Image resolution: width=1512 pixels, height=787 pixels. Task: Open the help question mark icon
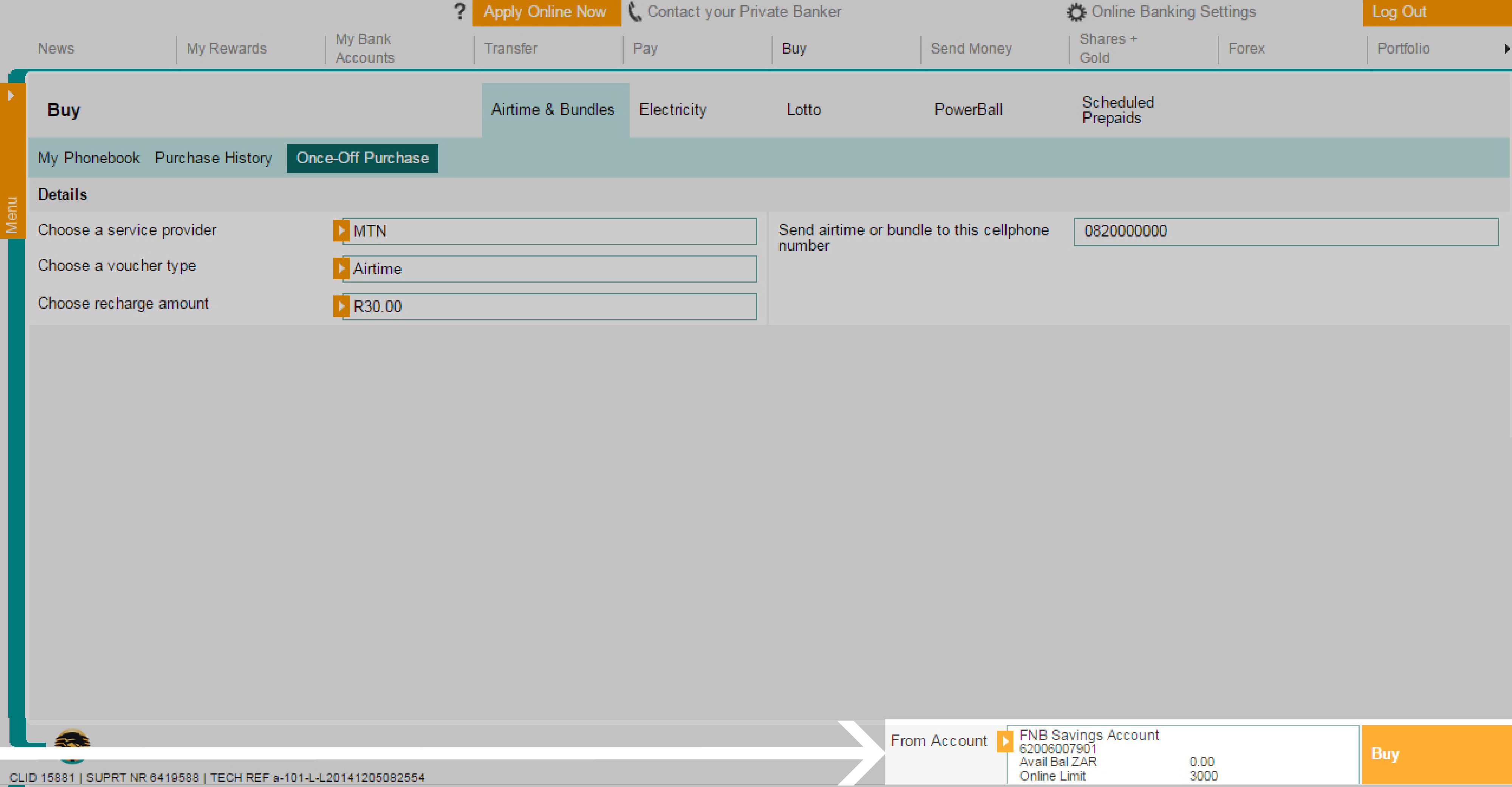460,11
